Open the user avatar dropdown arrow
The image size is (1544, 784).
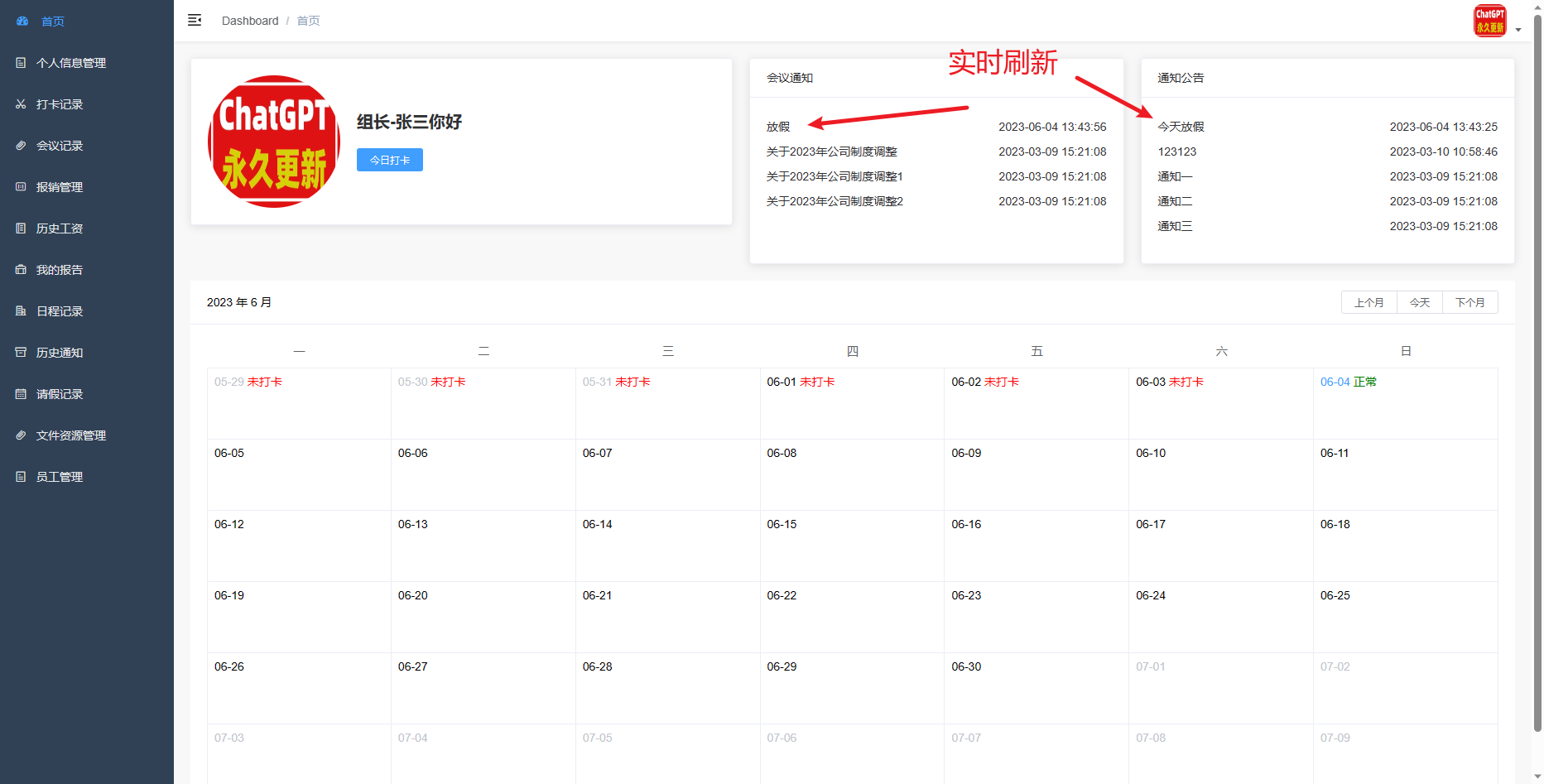pyautogui.click(x=1518, y=30)
